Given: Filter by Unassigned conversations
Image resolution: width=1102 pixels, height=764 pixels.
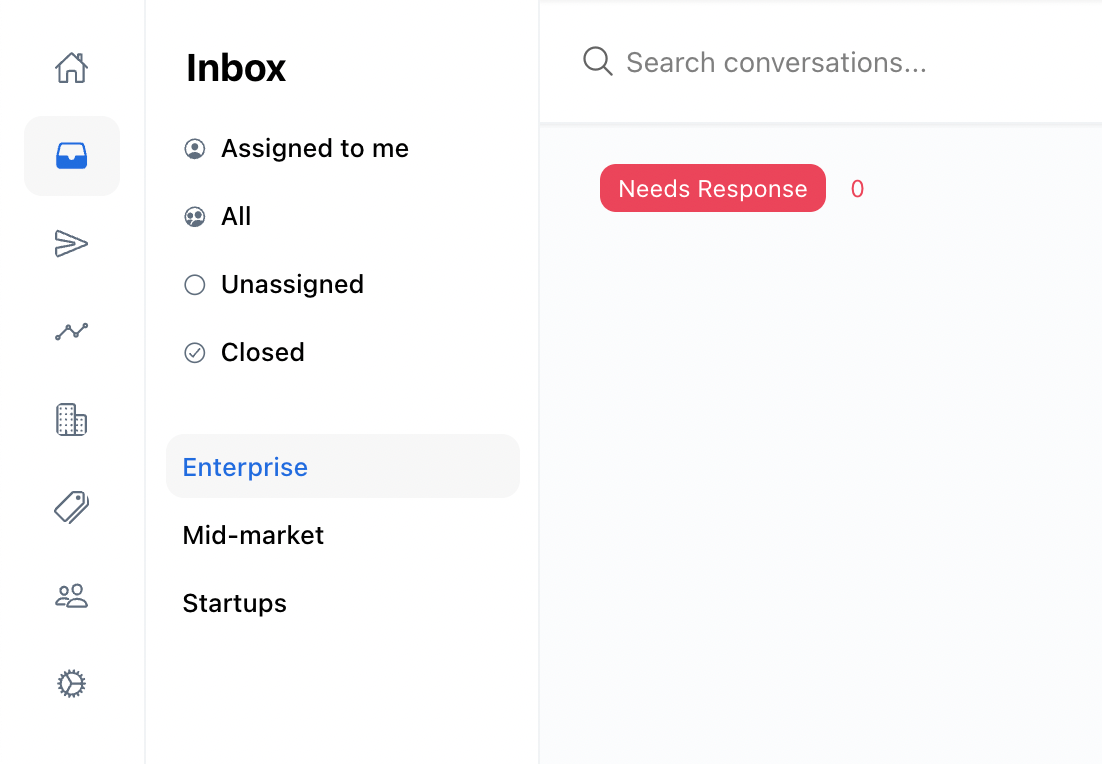Looking at the screenshot, I should coord(292,285).
